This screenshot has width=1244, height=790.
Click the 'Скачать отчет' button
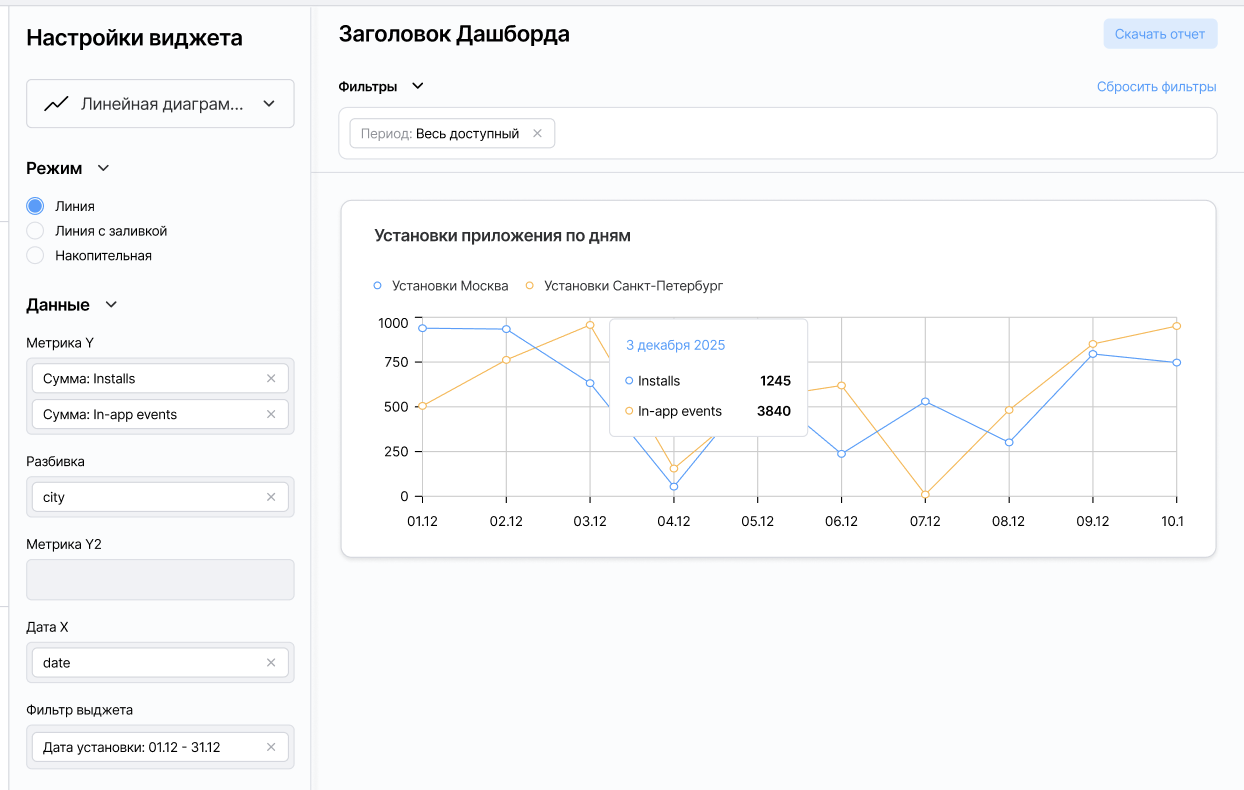click(1160, 34)
